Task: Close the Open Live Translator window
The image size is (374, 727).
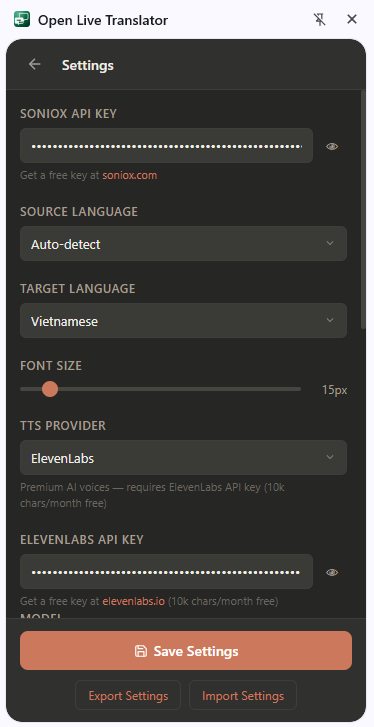Action: tap(352, 19)
